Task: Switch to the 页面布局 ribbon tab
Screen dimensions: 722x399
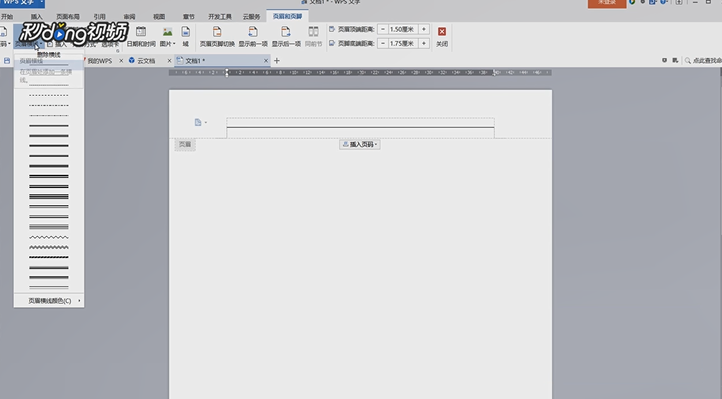Action: [x=68, y=17]
